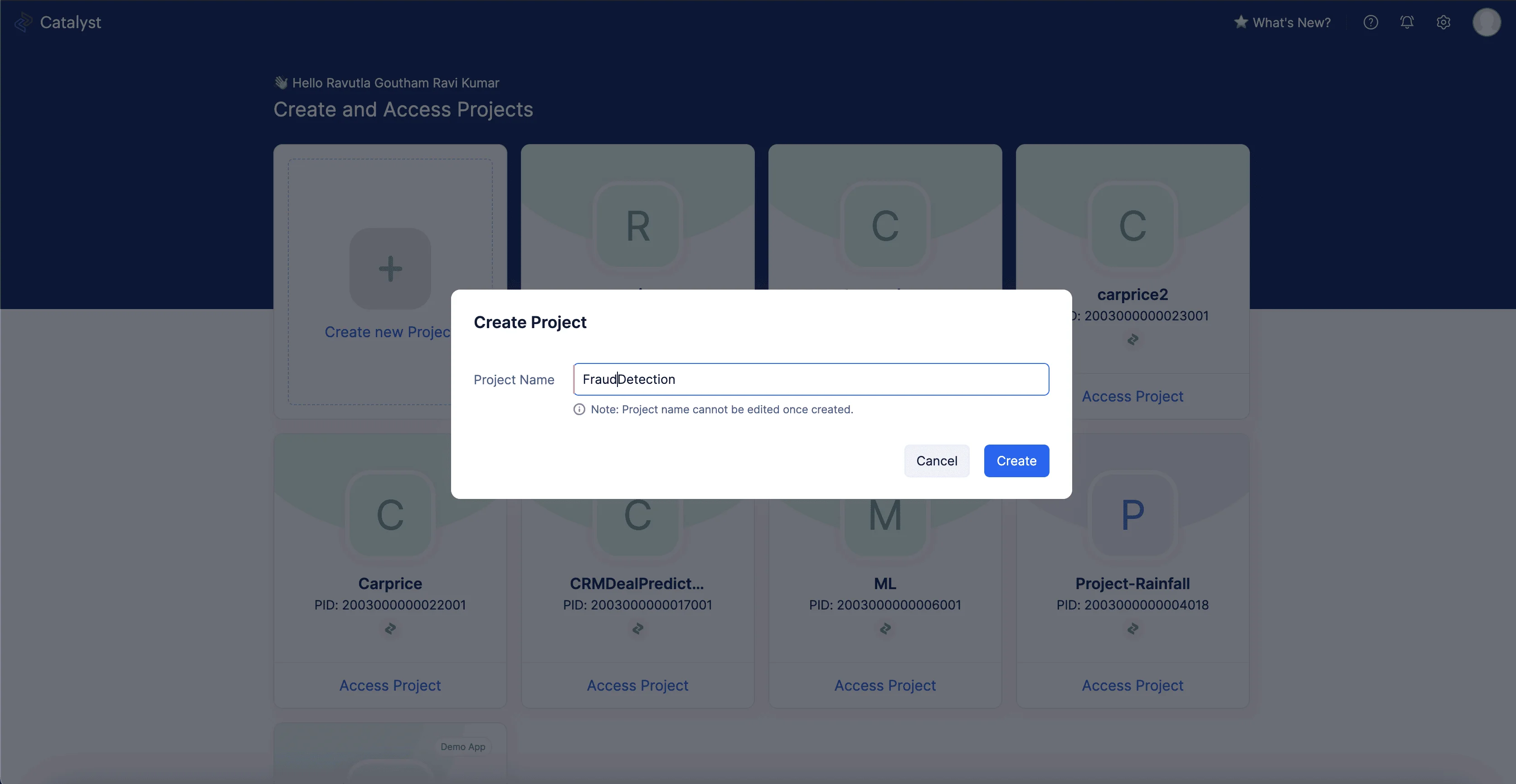This screenshot has width=1516, height=784.
Task: Open the settings gear icon
Action: (x=1443, y=22)
